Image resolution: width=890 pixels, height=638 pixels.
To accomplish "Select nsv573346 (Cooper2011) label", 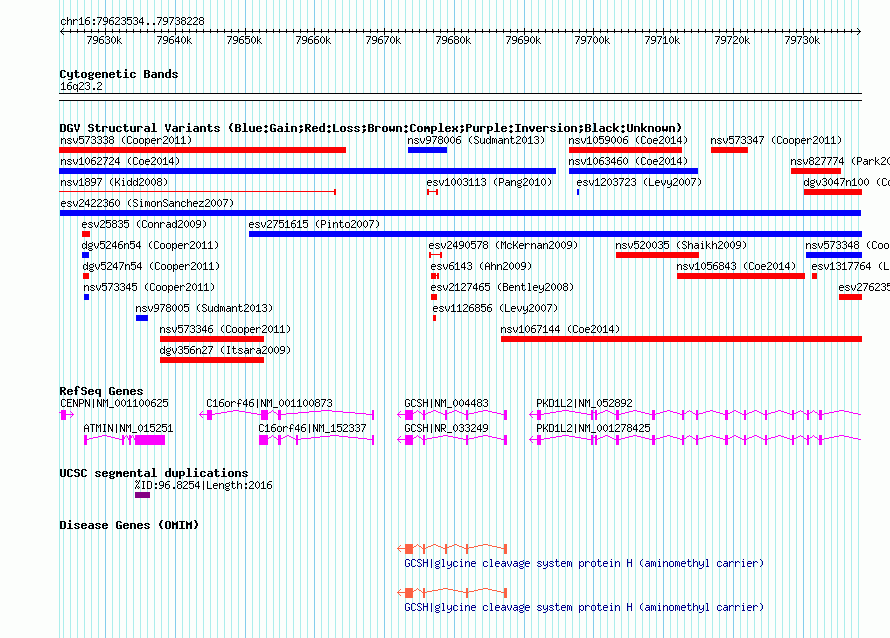I will pyautogui.click(x=225, y=329).
